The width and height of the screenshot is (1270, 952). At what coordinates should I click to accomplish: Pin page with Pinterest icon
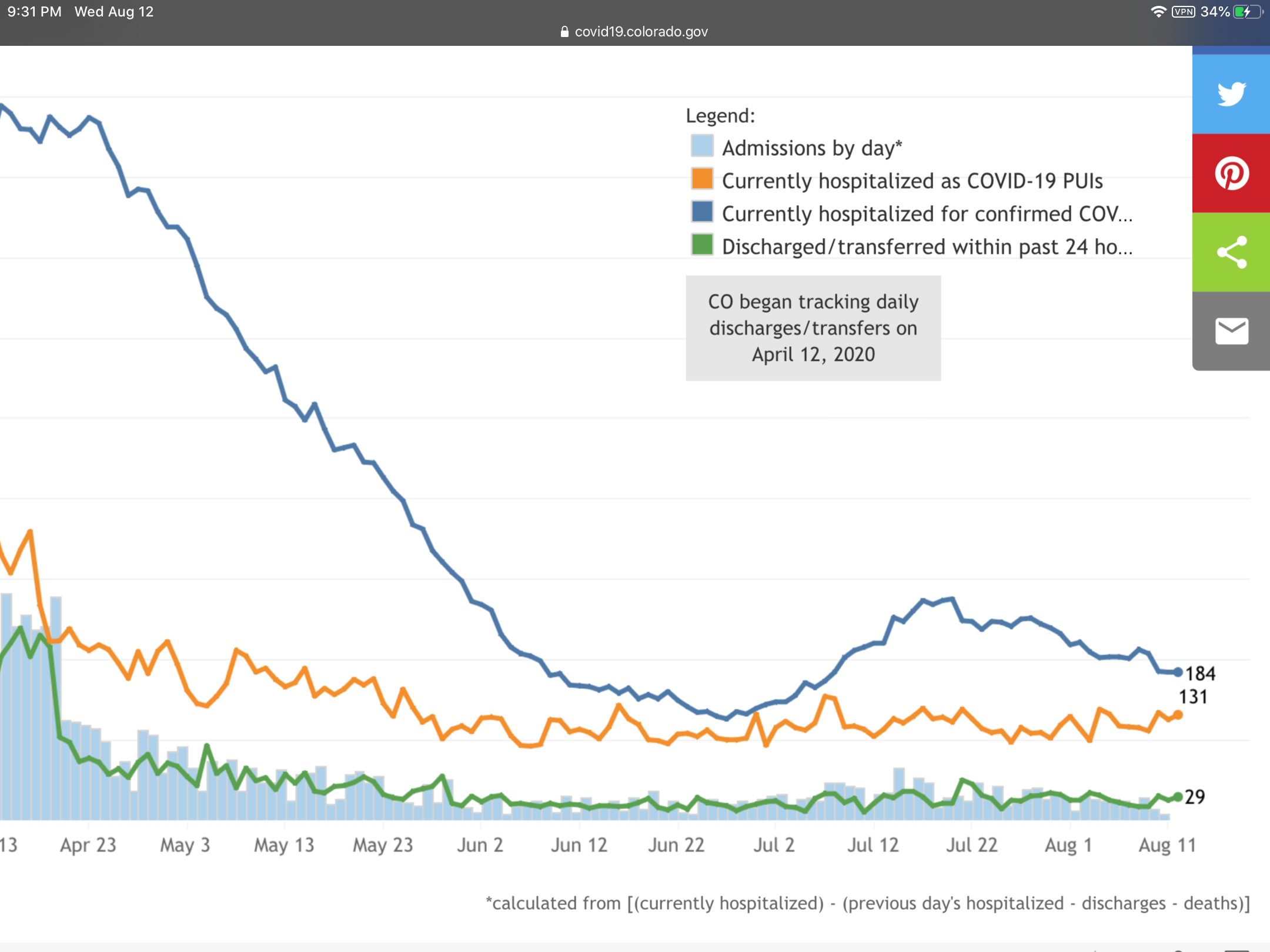pyautogui.click(x=1231, y=173)
